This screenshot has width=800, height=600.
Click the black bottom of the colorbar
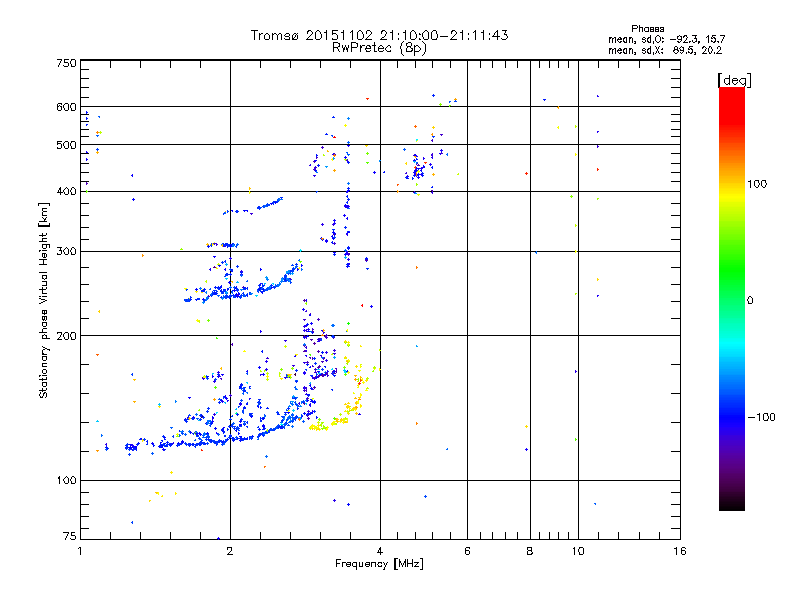tap(732, 503)
